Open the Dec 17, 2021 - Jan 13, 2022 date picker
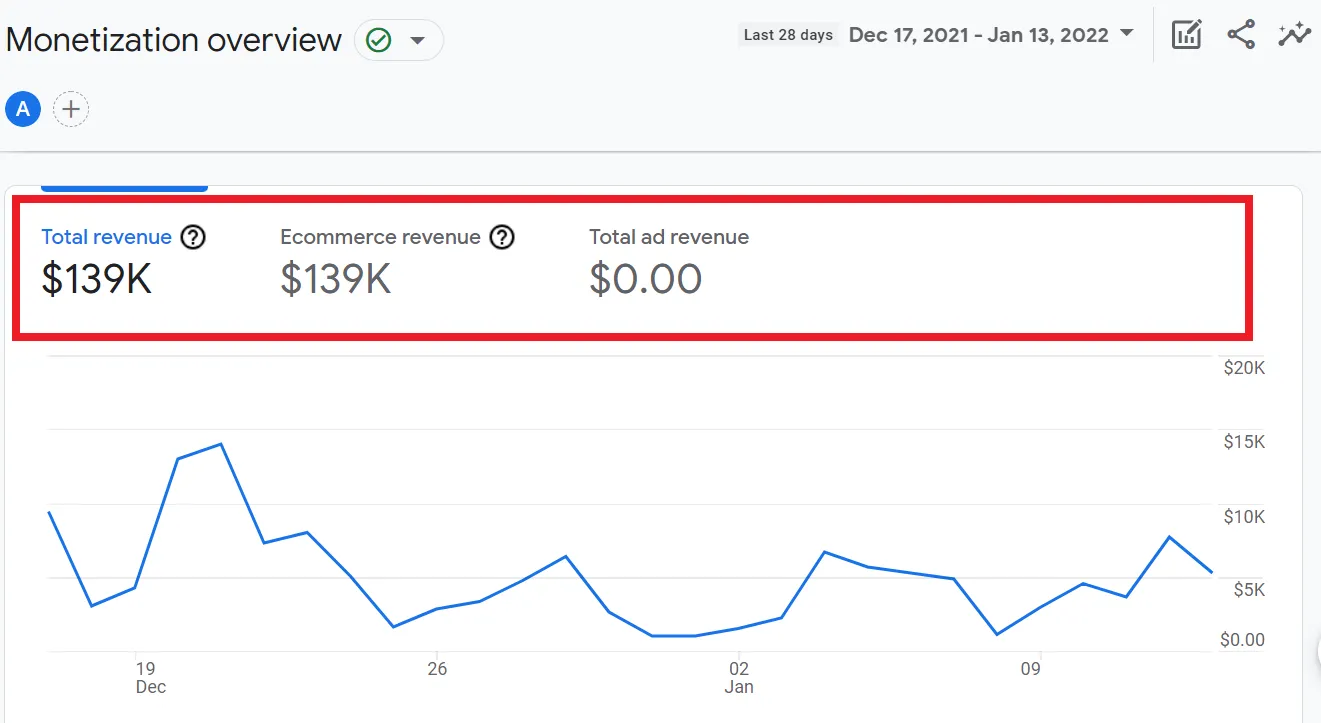 [x=977, y=35]
